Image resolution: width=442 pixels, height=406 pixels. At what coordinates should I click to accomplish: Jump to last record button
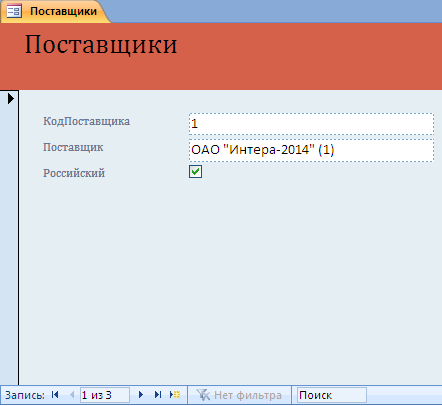(158, 395)
